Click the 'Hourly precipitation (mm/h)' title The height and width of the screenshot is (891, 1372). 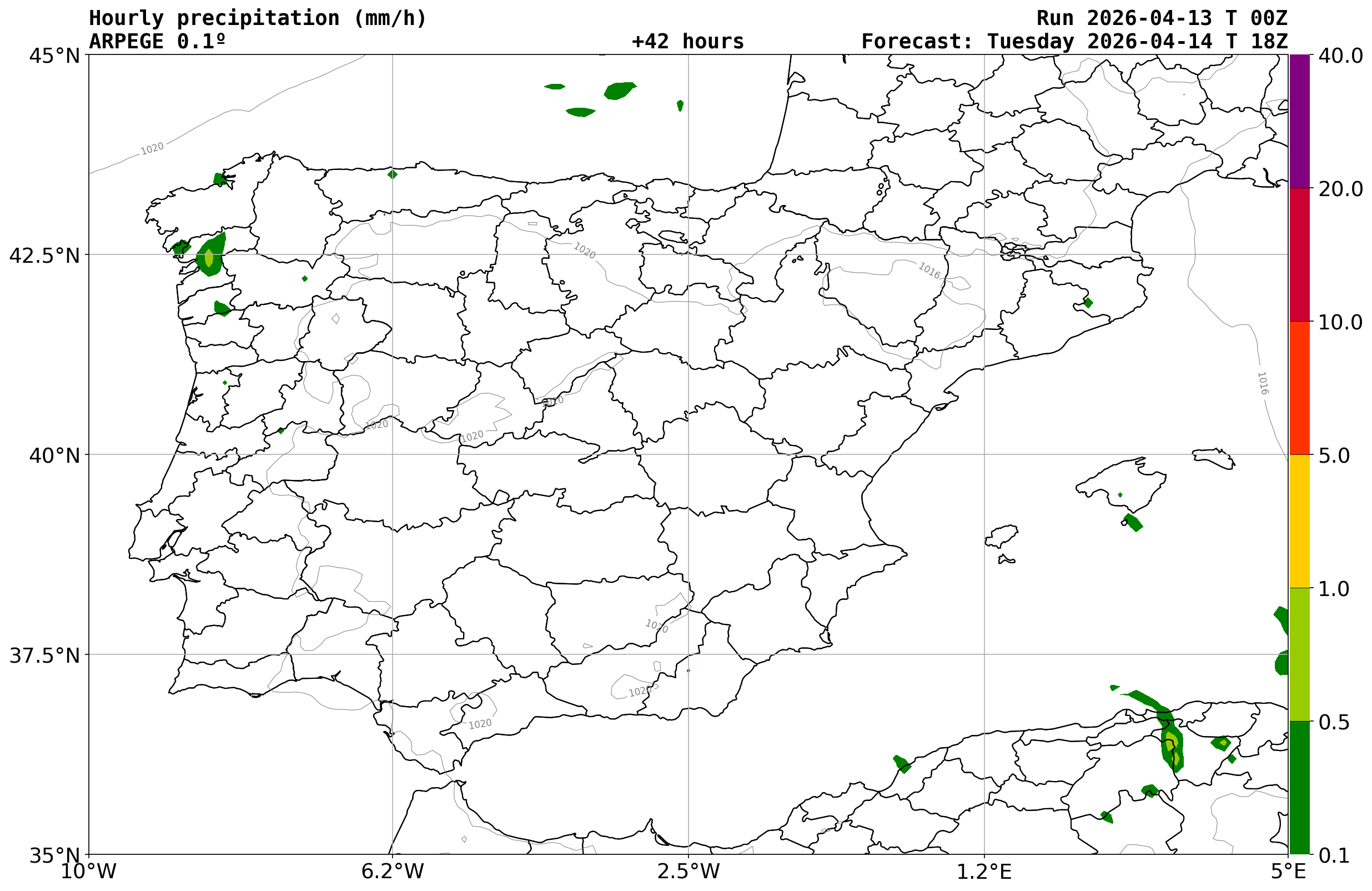point(257,18)
